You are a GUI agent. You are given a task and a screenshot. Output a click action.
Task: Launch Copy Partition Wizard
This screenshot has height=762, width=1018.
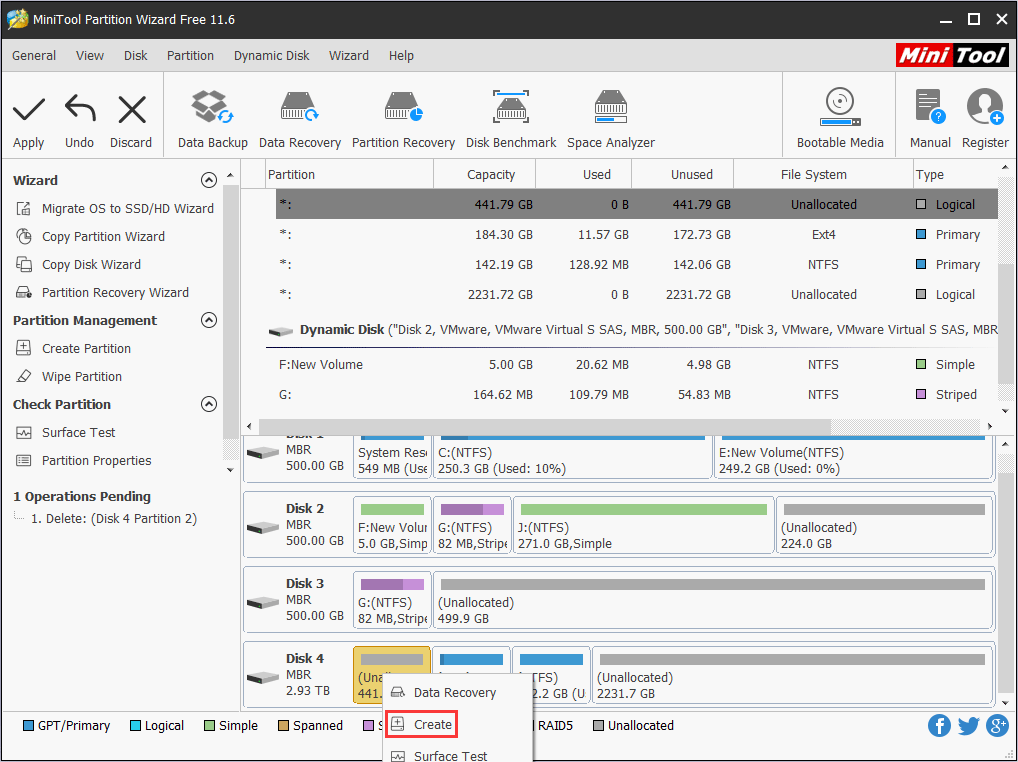pyautogui.click(x=90, y=236)
